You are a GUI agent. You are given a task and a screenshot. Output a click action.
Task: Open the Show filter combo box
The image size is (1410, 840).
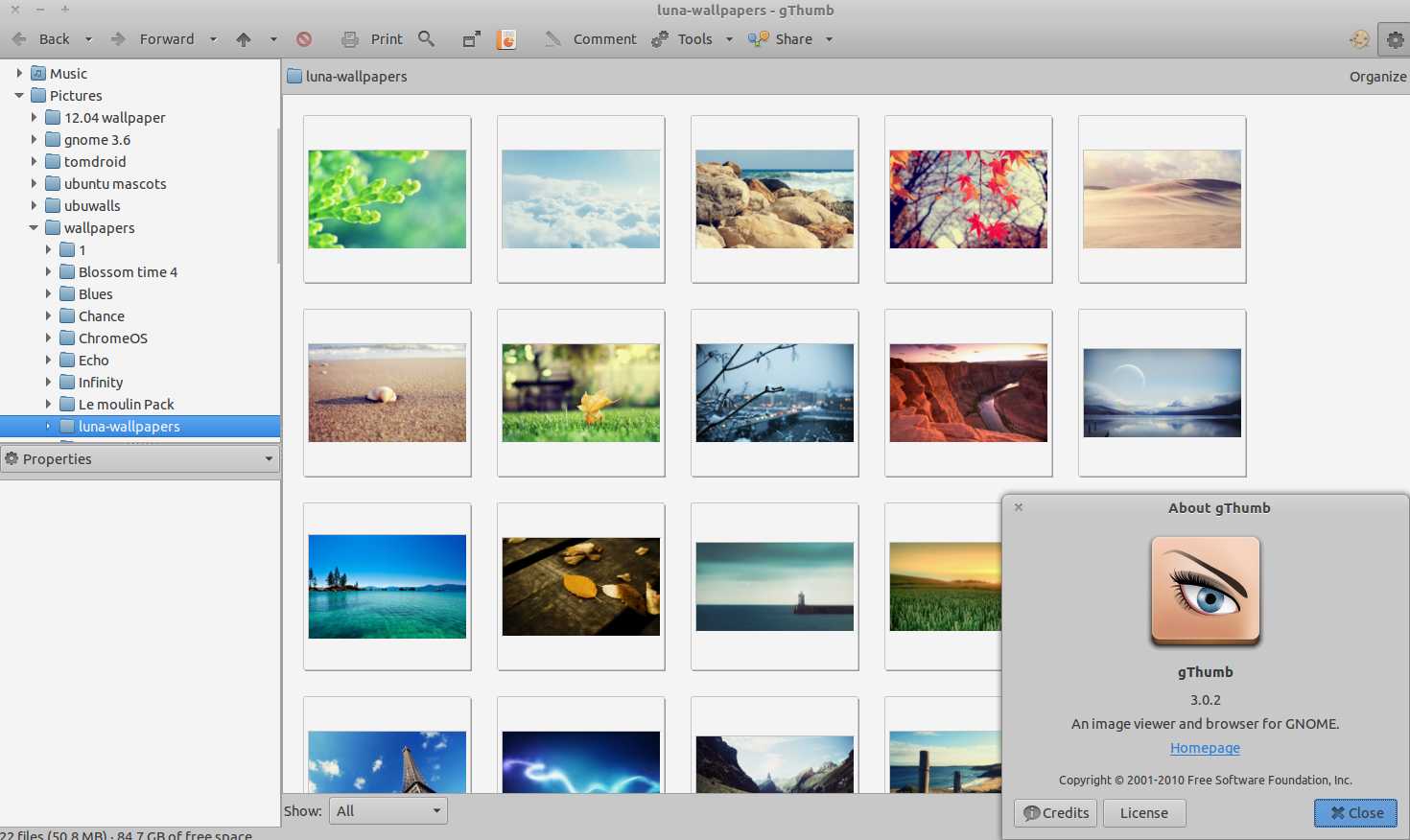coord(388,811)
